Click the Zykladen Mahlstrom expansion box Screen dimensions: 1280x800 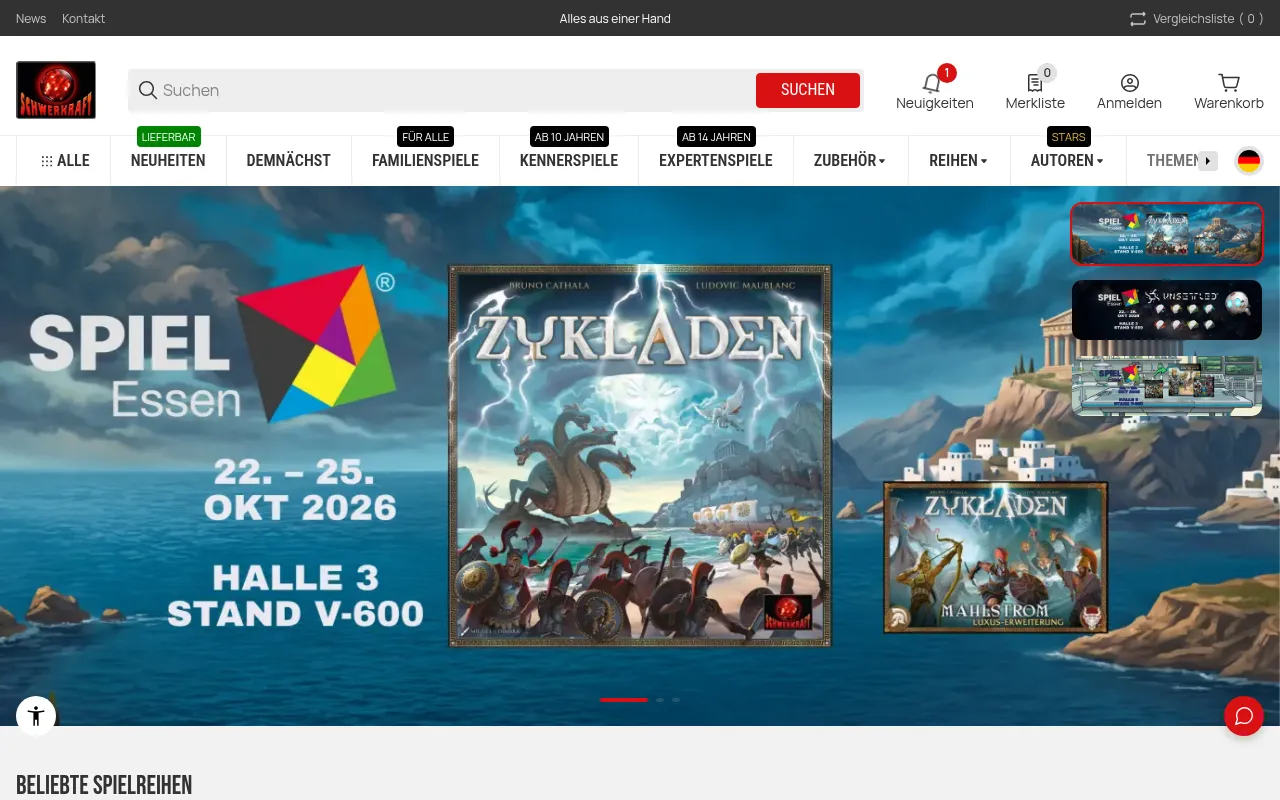click(x=995, y=557)
